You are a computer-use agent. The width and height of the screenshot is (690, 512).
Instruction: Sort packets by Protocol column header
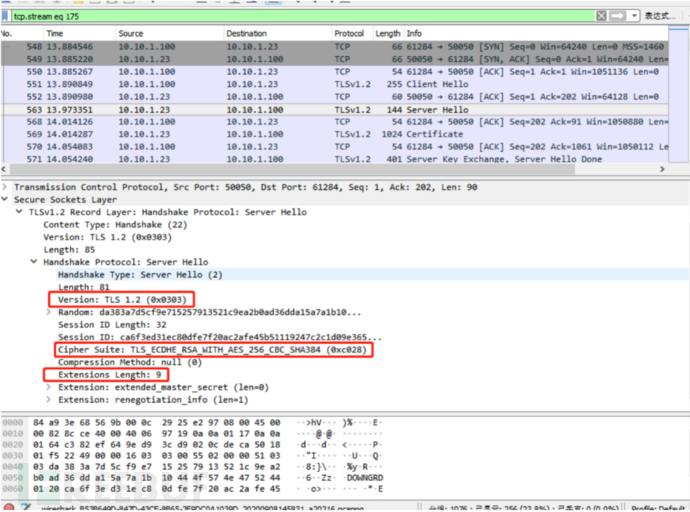click(x=349, y=33)
